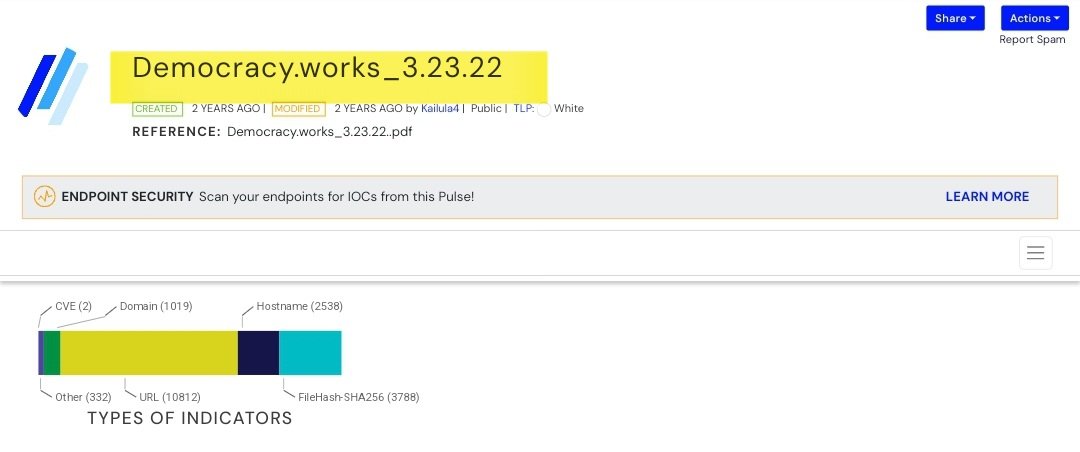Screen dimensions: 1080x452
Task: Click the CVE (2) chart label
Action: click(x=73, y=306)
